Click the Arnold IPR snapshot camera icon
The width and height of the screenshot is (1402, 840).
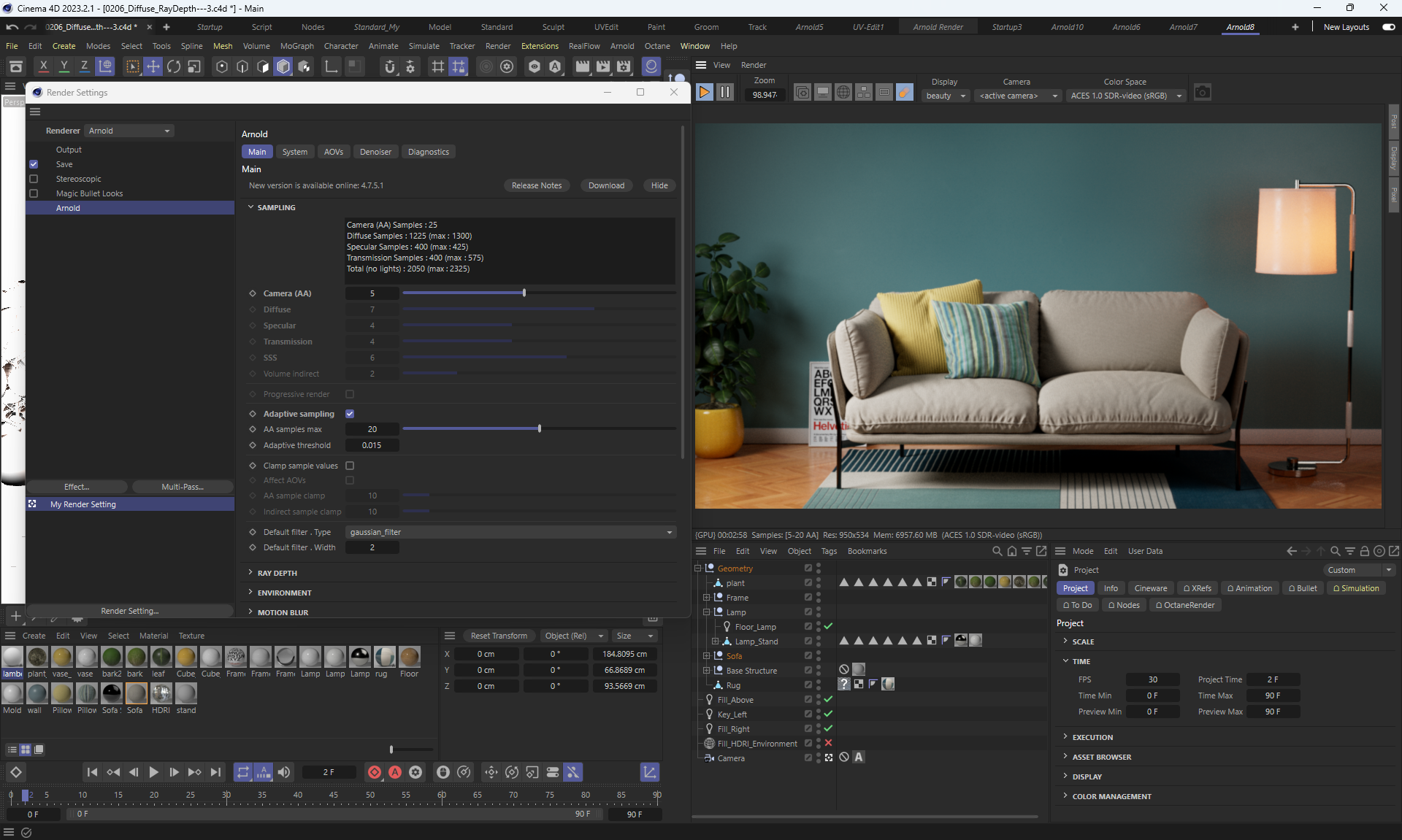[1202, 93]
